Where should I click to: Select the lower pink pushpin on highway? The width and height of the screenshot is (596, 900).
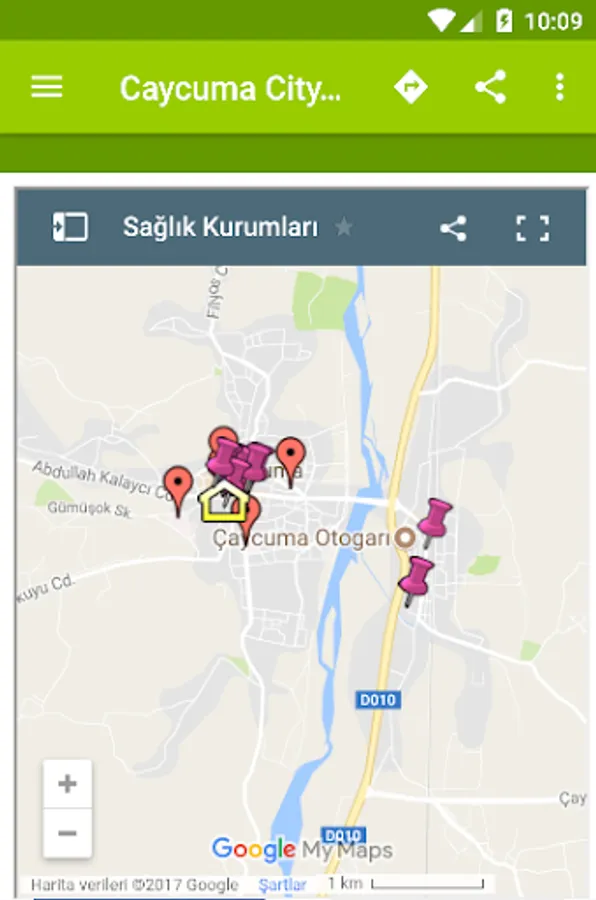coord(416,580)
